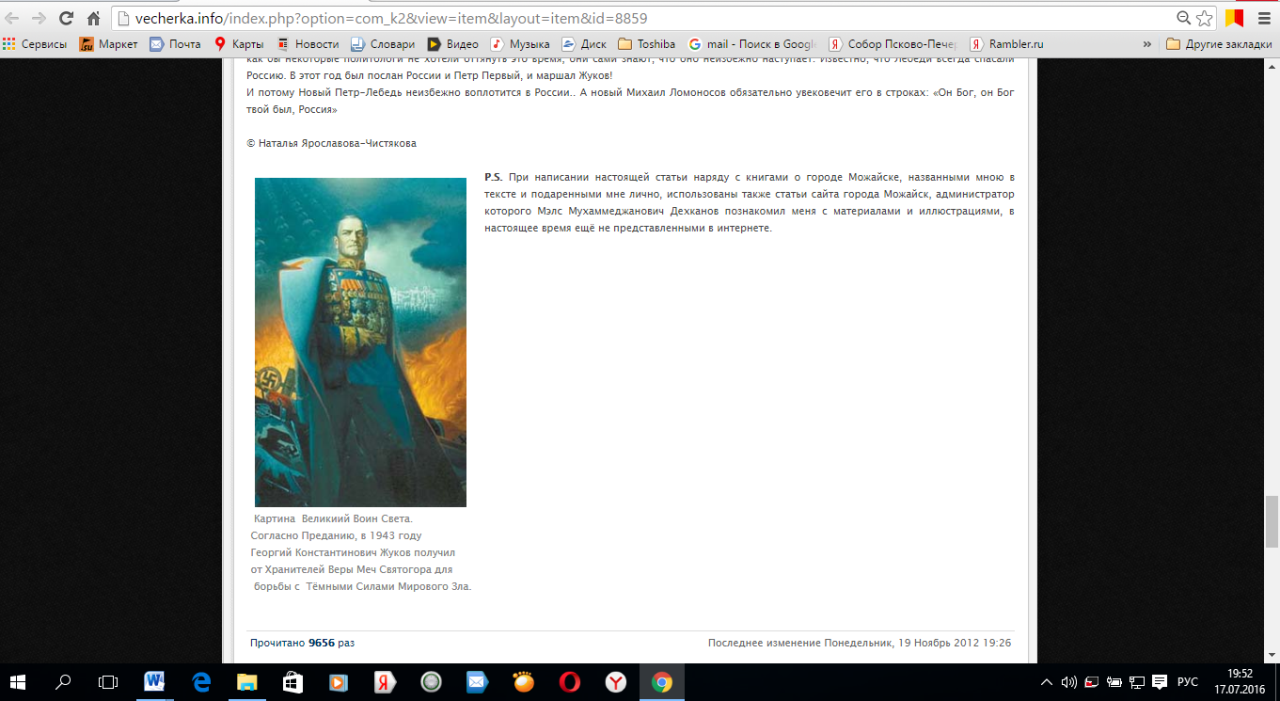The height and width of the screenshot is (701, 1280).
Task: Open the Toshiba bookmarks folder
Action: (647, 44)
